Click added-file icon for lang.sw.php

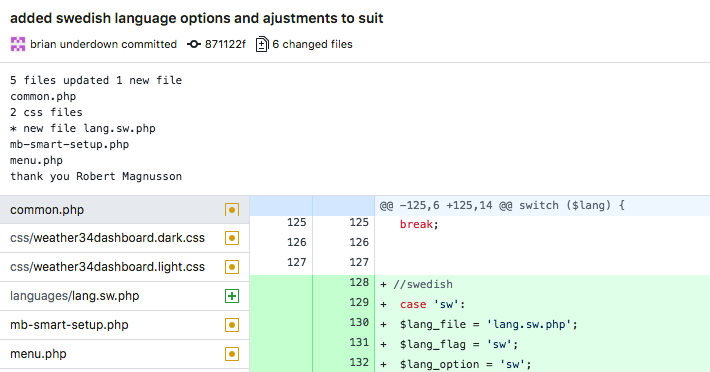coord(232,296)
